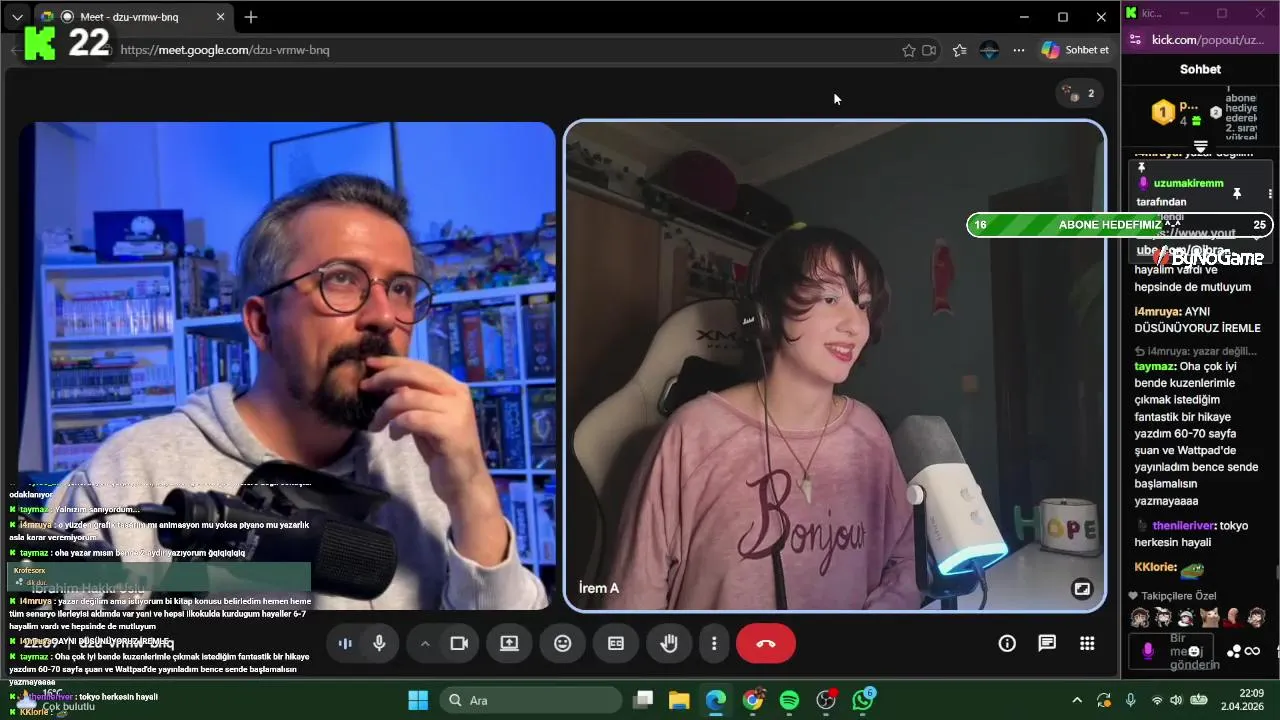Open volume control in system tray
Viewport: 1280px width, 720px height.
point(1177,700)
